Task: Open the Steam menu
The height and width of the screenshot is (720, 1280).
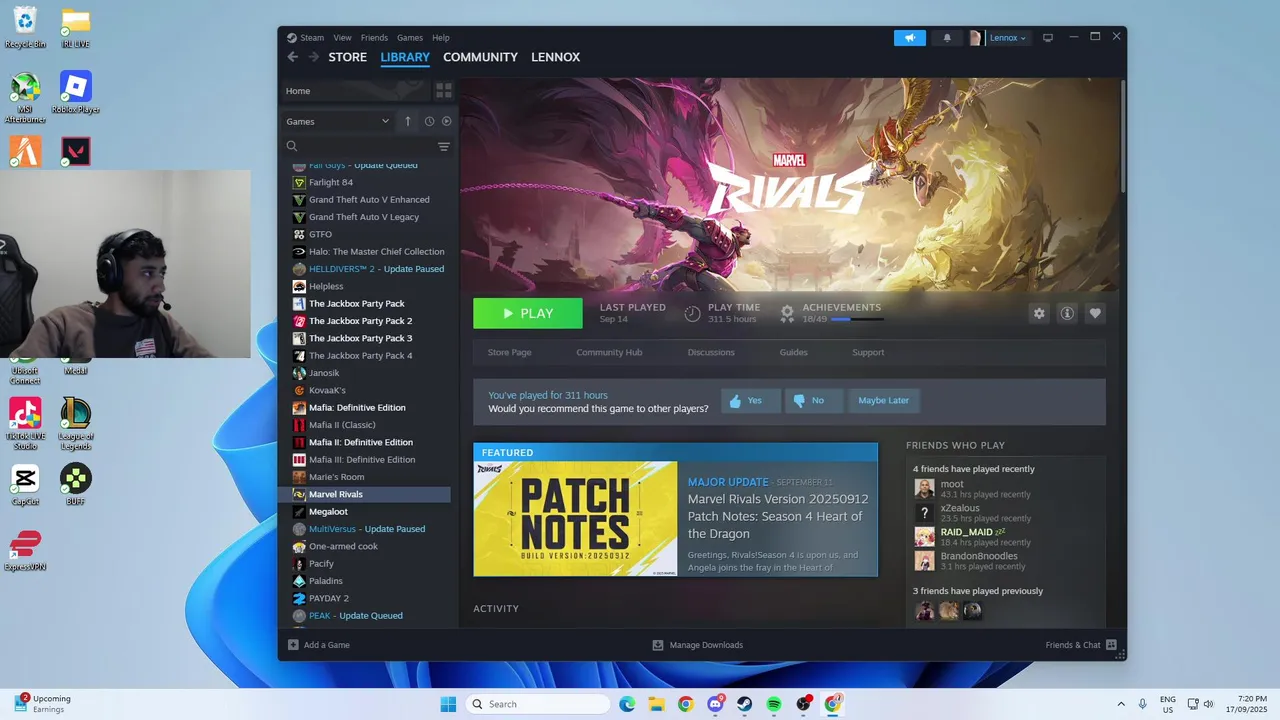Action: 312,38
